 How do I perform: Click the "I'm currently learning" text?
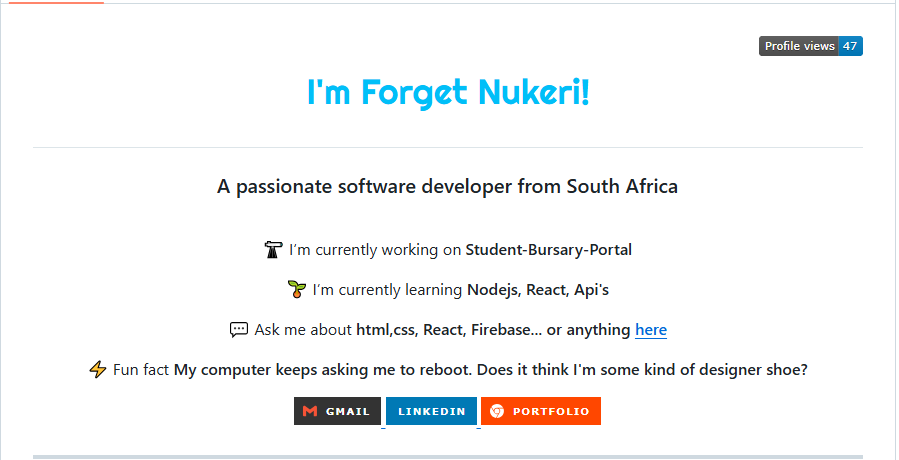pos(388,290)
